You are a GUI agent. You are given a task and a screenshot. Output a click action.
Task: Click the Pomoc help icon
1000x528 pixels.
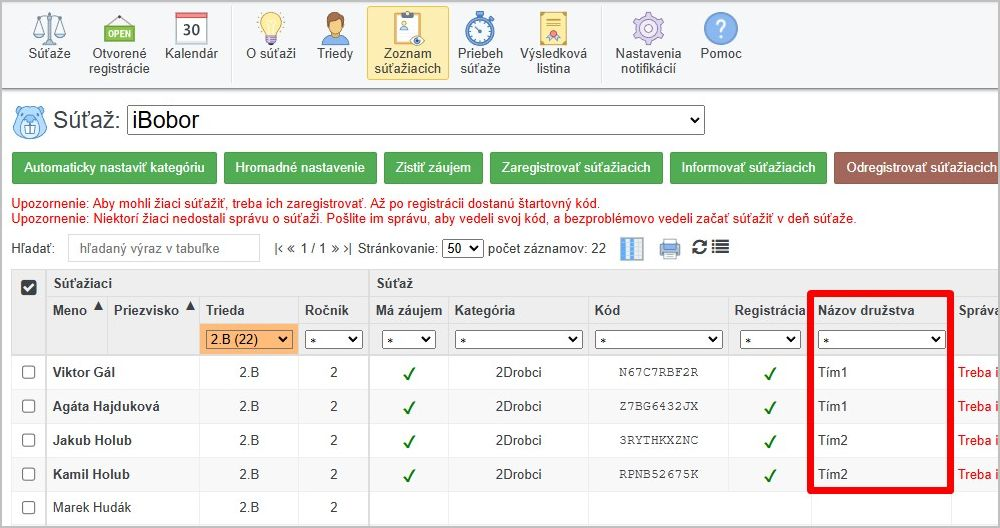(x=720, y=37)
